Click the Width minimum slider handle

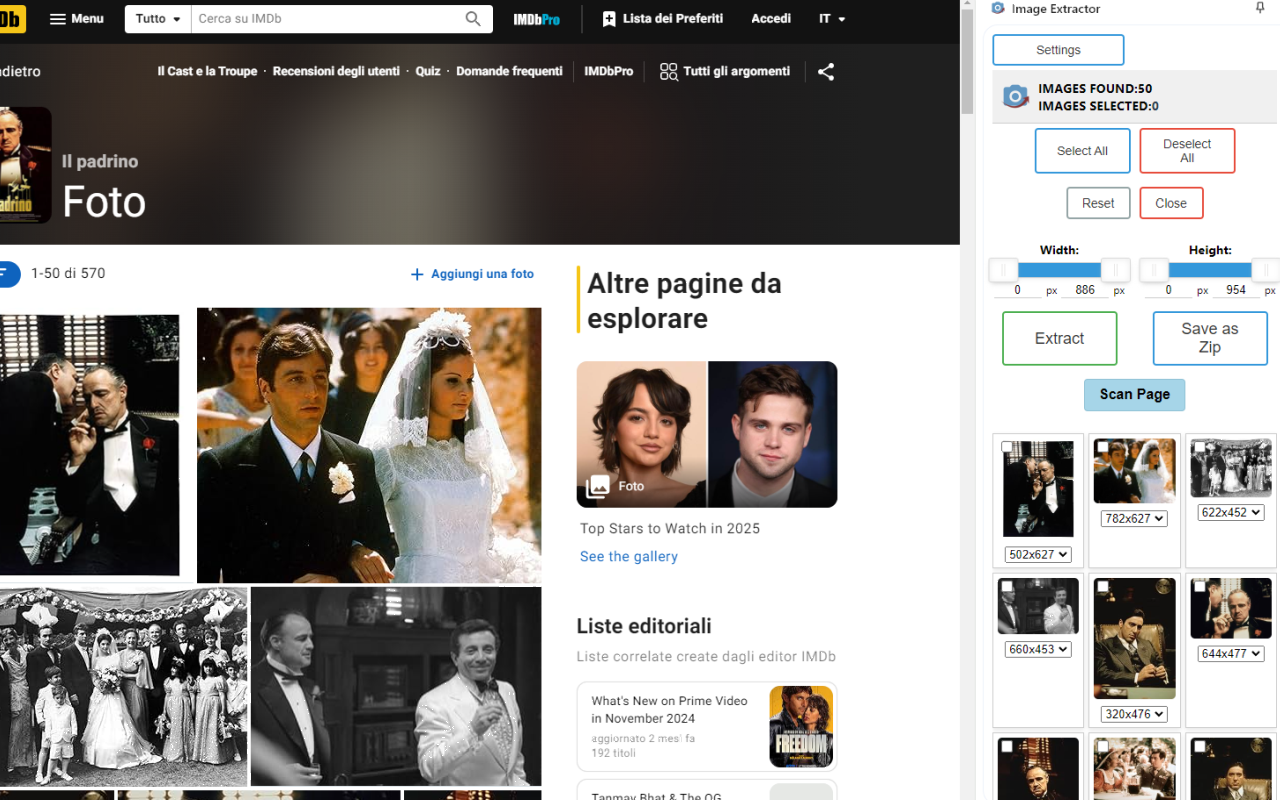click(1003, 270)
